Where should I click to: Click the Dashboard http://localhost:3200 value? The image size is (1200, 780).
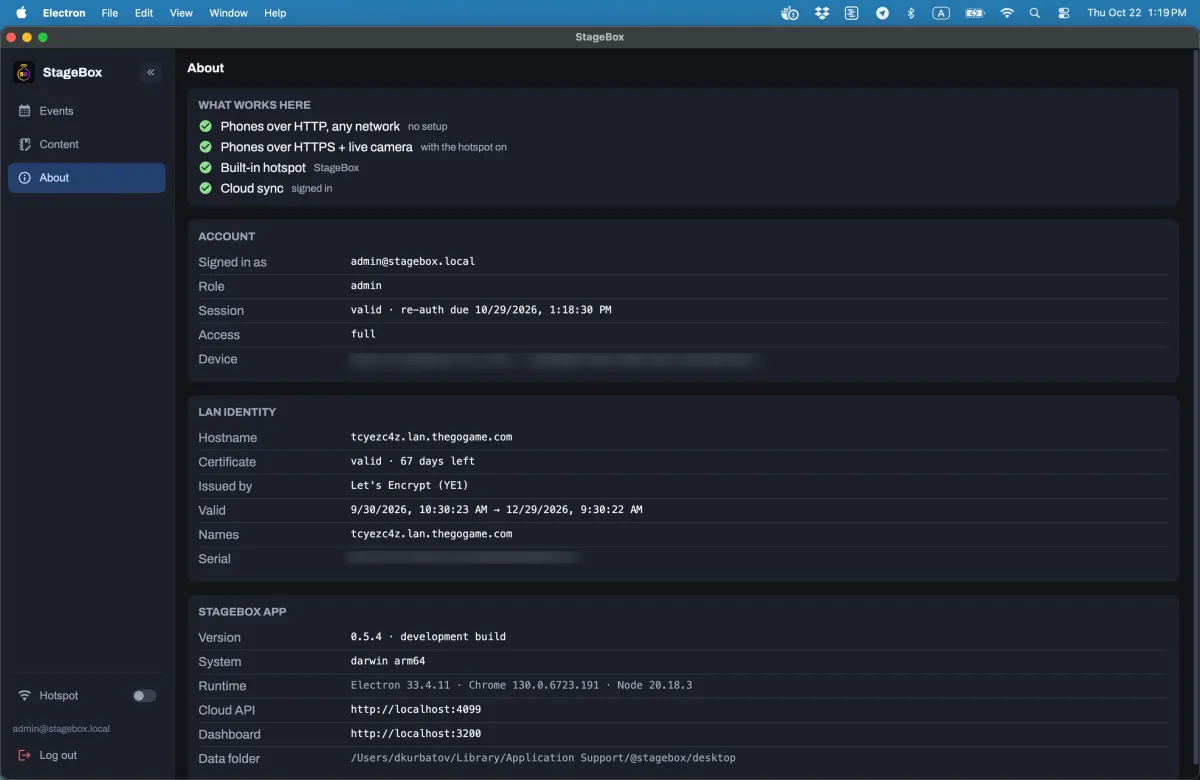pyautogui.click(x=416, y=734)
